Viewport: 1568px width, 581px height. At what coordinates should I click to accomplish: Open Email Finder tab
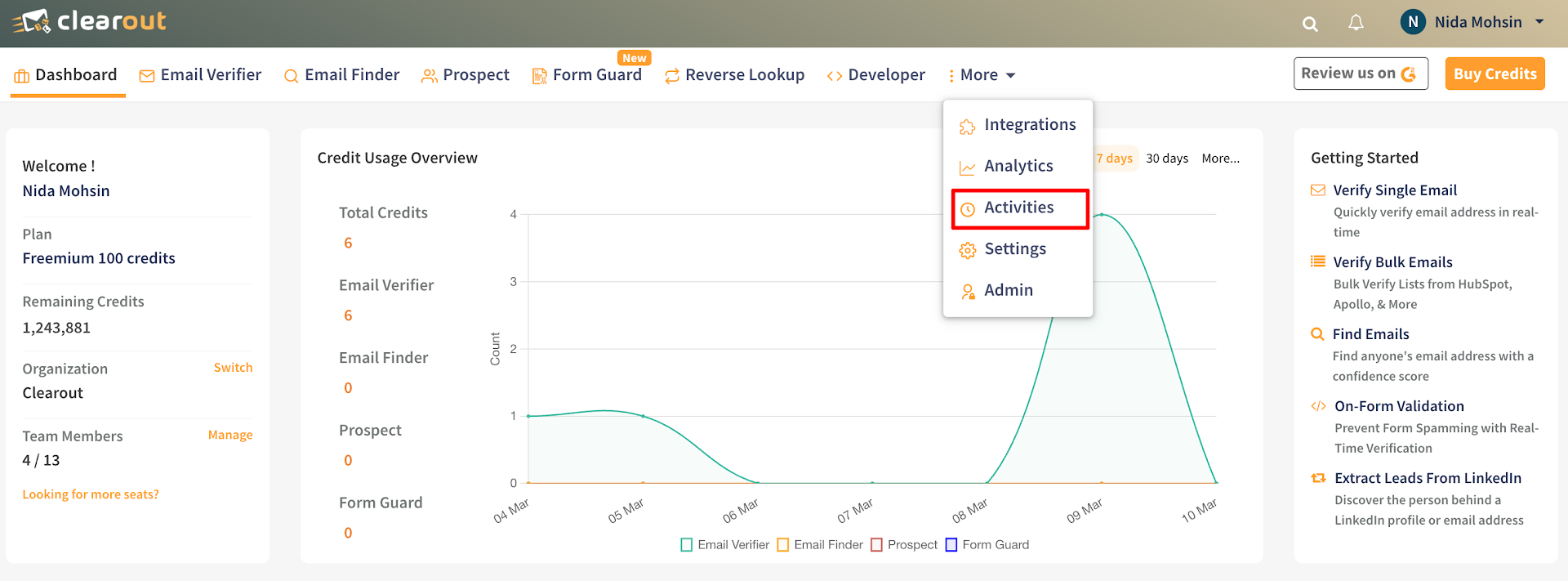(341, 75)
